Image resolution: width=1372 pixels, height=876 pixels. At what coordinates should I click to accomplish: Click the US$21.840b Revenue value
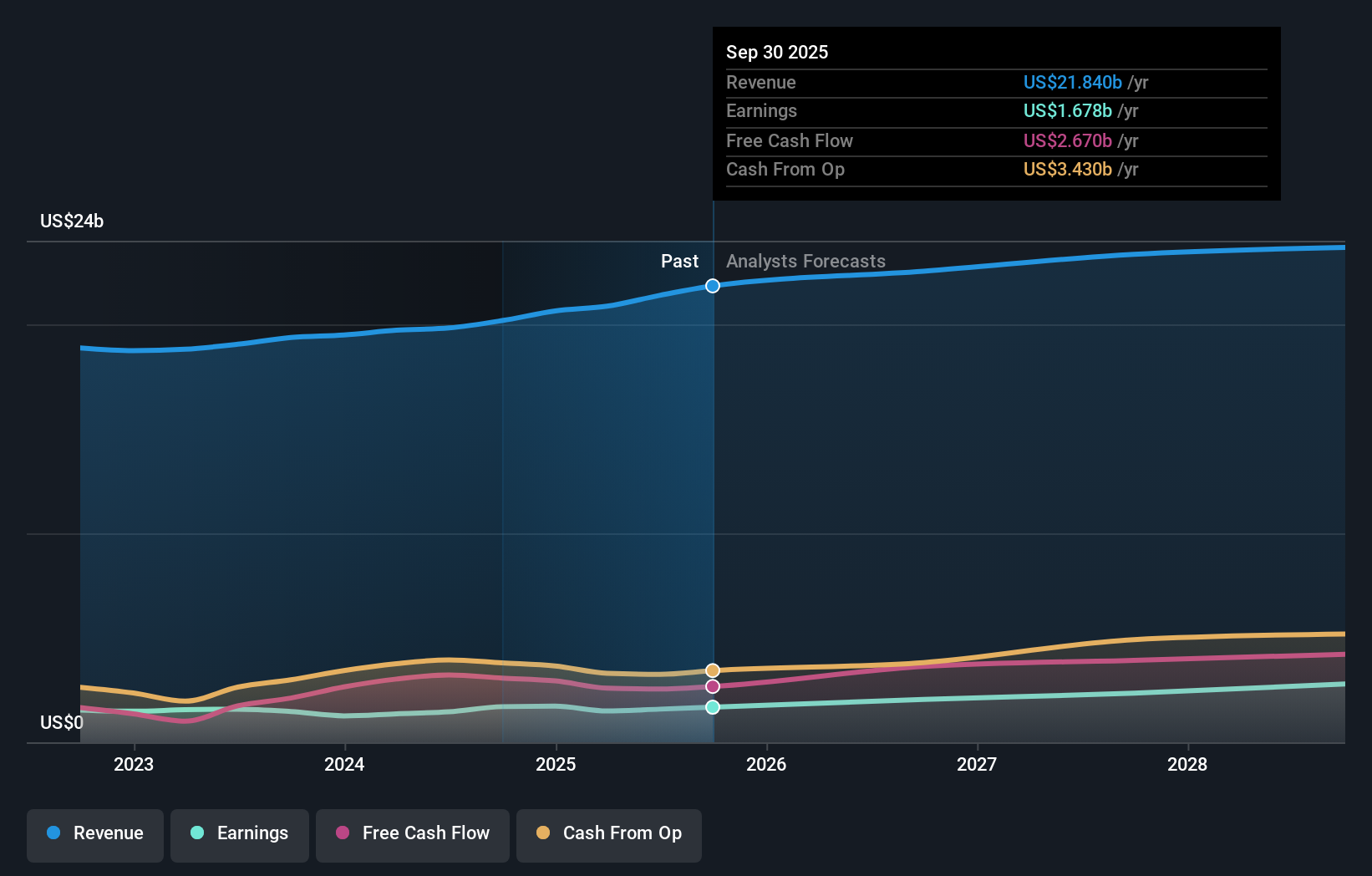[x=1072, y=82]
